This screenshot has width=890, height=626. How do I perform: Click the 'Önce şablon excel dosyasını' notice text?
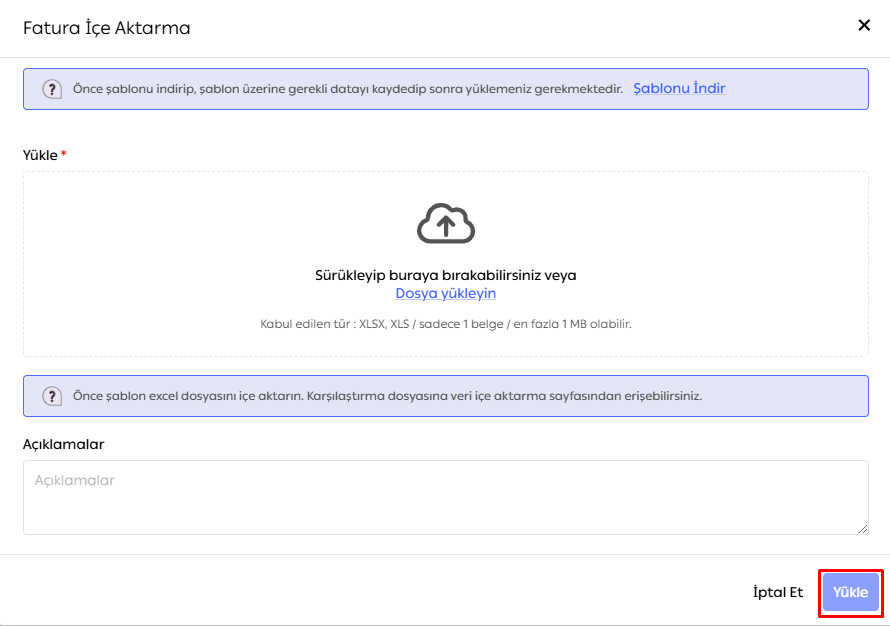click(387, 396)
